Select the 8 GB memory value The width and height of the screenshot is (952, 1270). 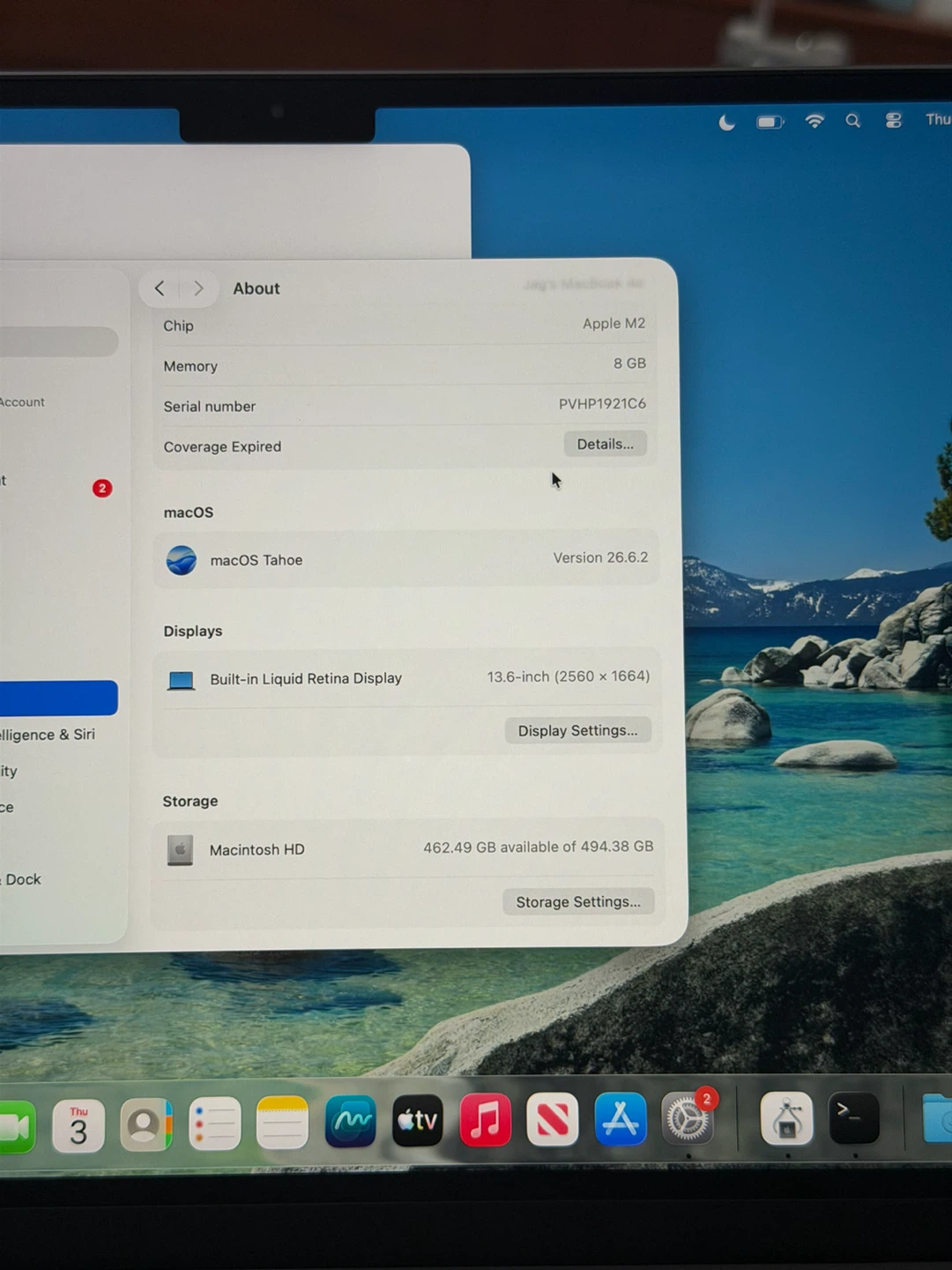629,363
